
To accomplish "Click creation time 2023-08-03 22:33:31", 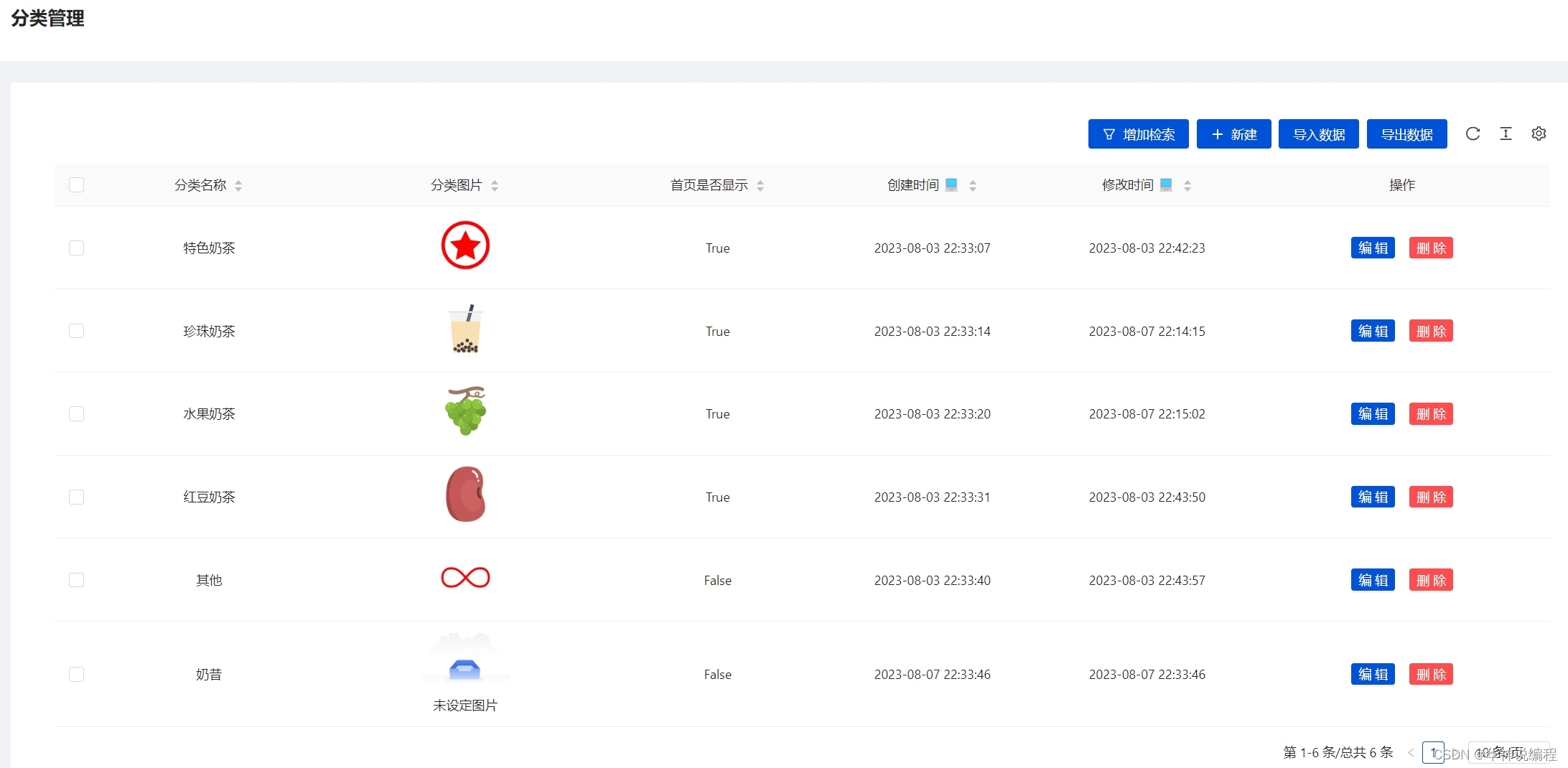I will click(932, 497).
